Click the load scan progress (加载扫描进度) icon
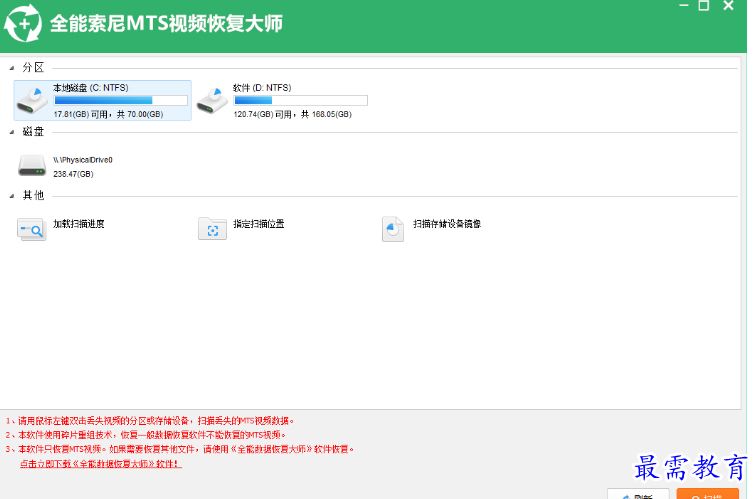 pyautogui.click(x=32, y=229)
